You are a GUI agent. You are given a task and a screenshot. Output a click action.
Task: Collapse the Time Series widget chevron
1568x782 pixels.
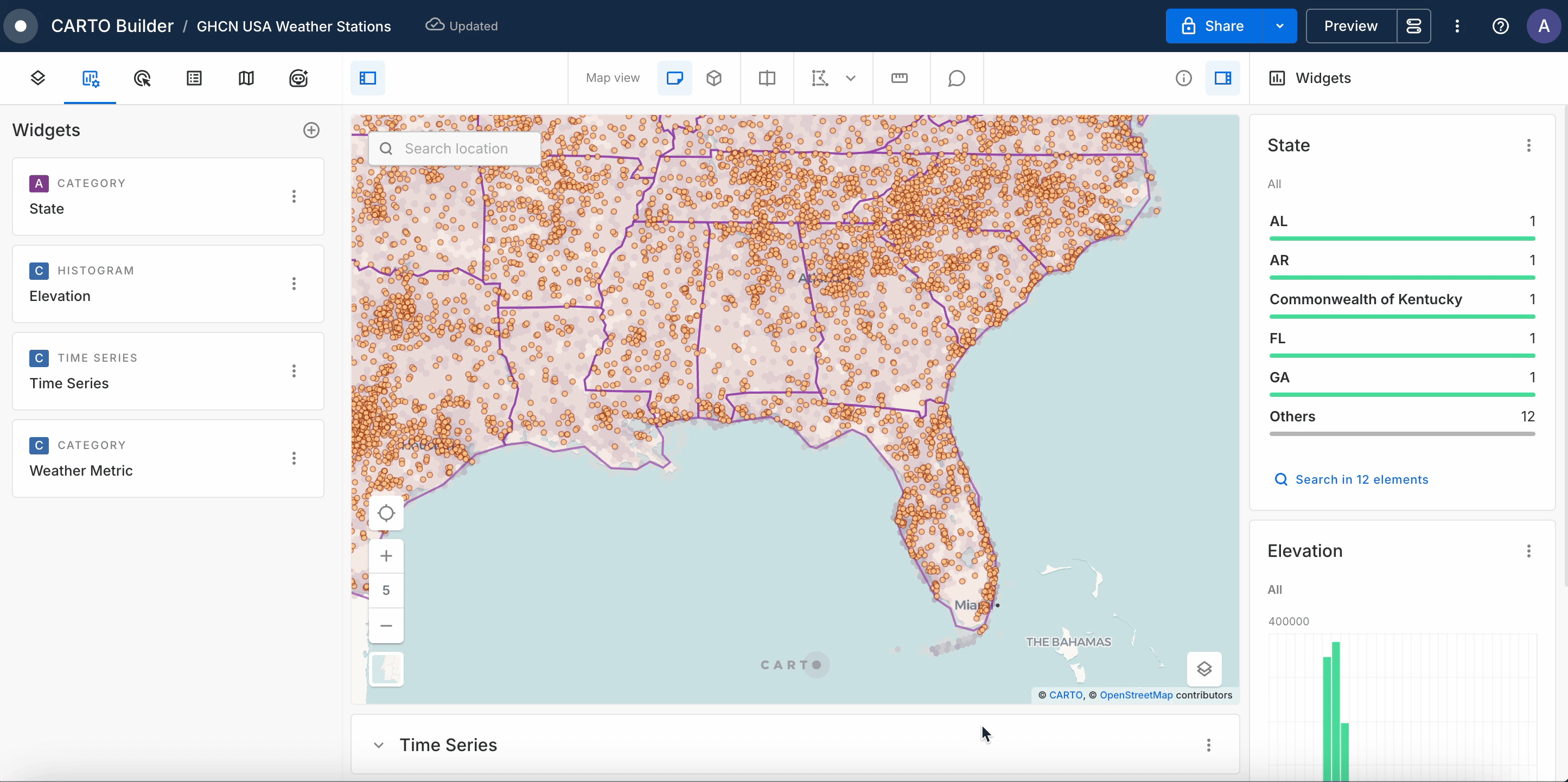379,745
